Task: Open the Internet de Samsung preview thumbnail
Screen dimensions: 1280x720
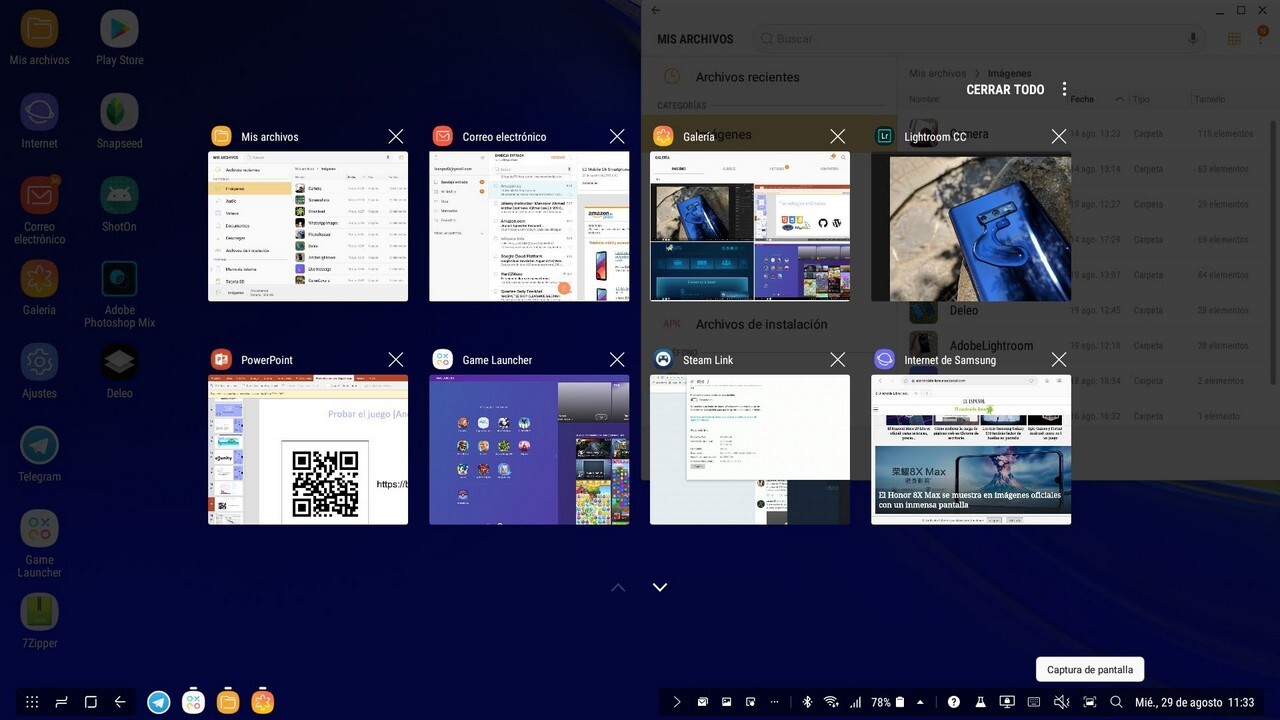Action: pyautogui.click(x=971, y=449)
